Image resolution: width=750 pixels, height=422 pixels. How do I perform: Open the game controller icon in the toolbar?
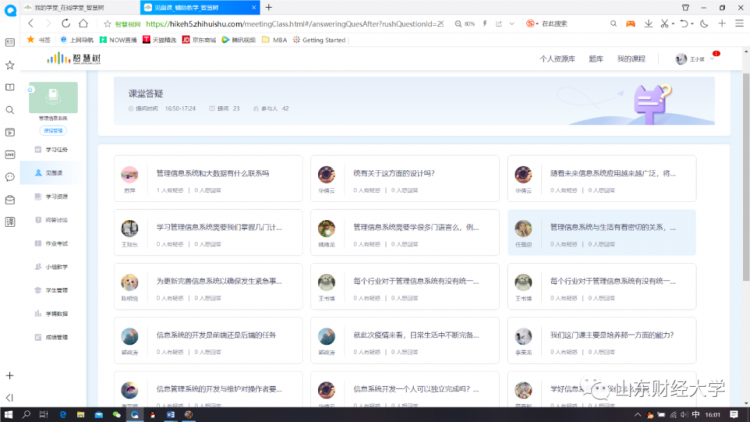(630, 23)
